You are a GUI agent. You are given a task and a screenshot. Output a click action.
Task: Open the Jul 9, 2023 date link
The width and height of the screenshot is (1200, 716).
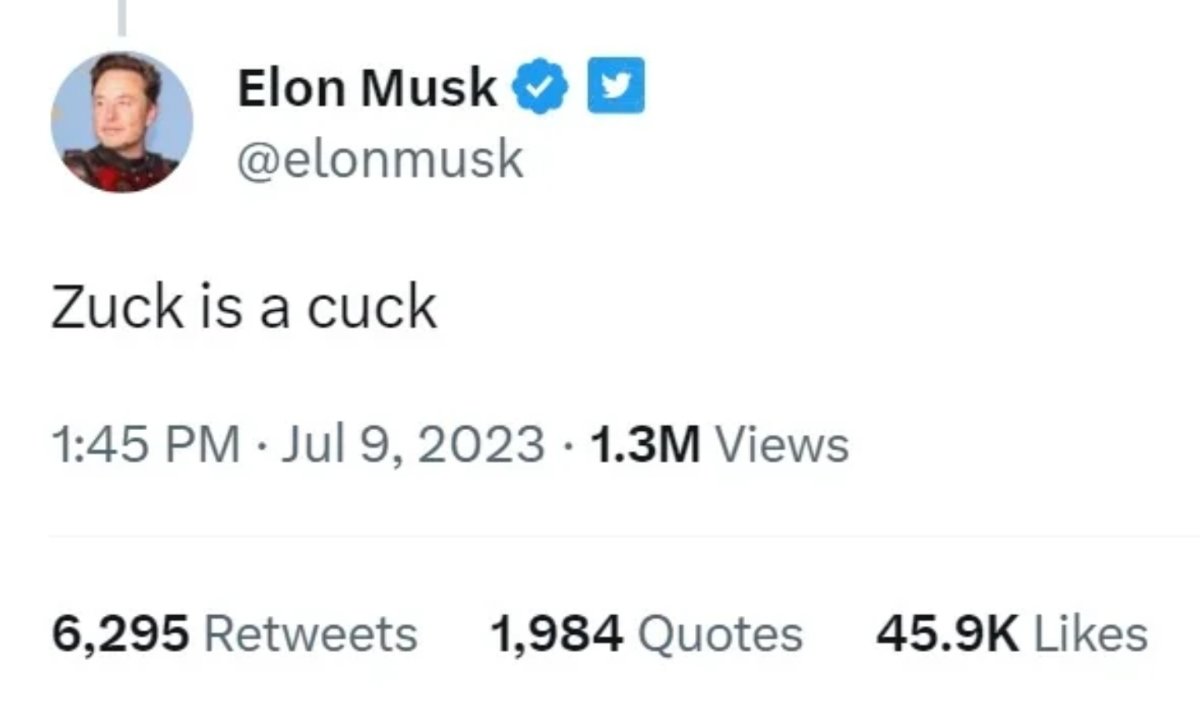(x=412, y=443)
